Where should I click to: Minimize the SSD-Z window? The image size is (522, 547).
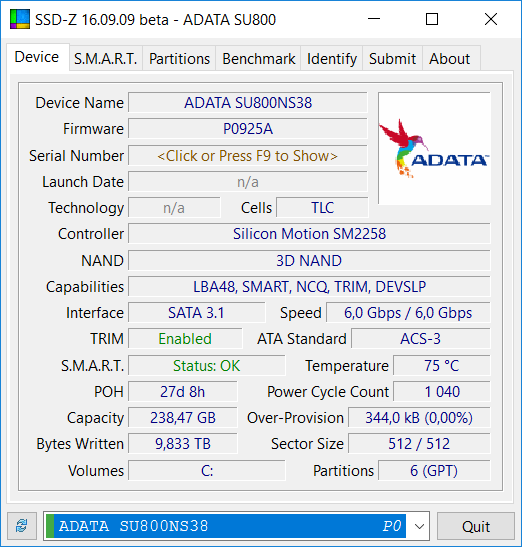click(374, 19)
